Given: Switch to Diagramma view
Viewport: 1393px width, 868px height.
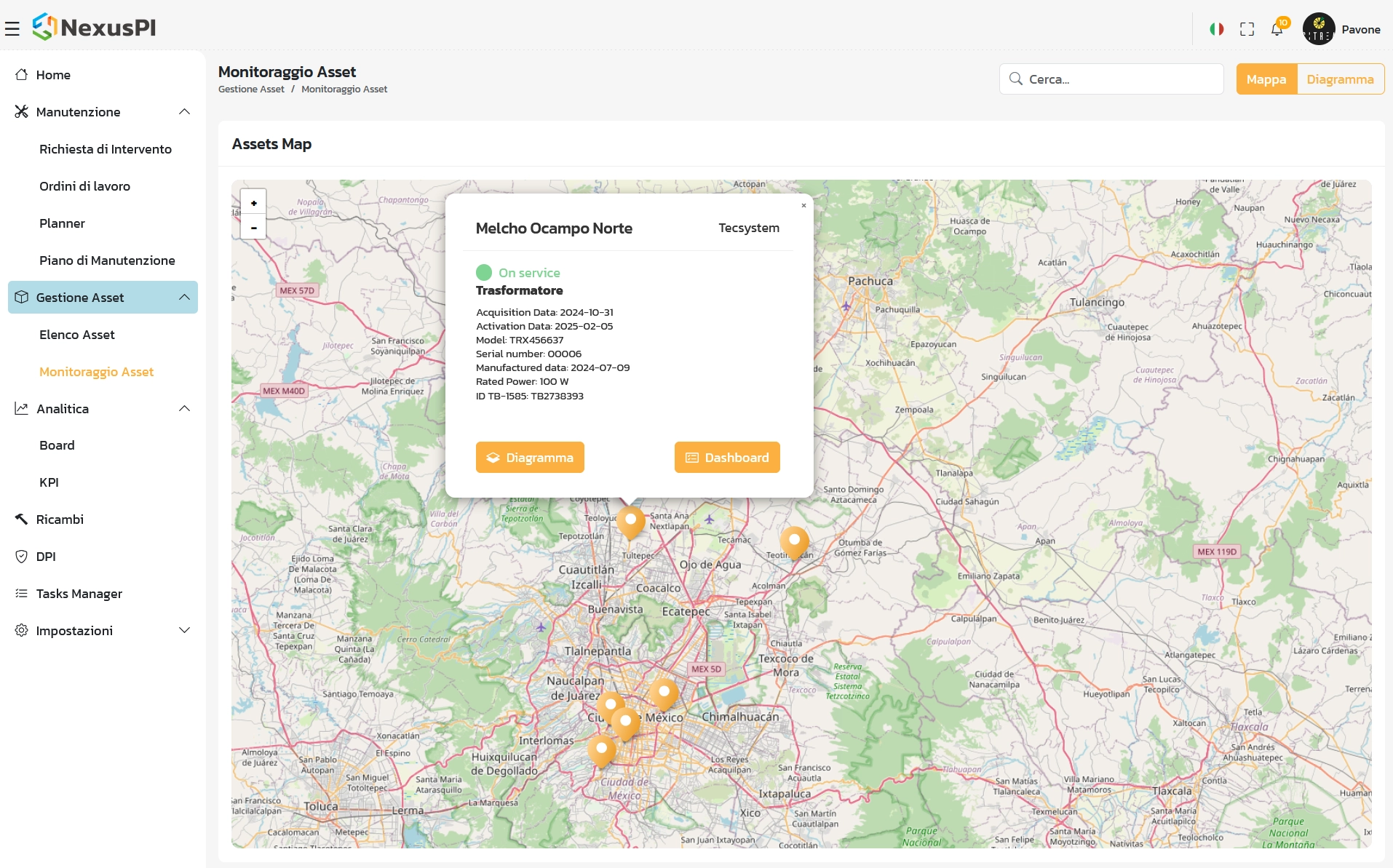Looking at the screenshot, I should tap(1340, 79).
